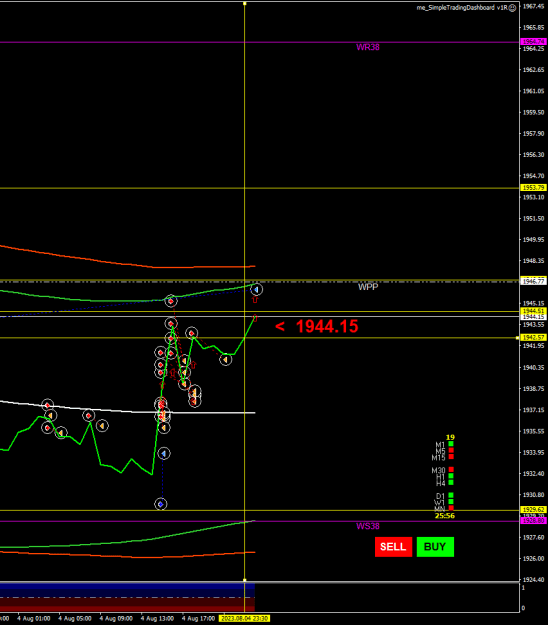
Task: Click the yellow 19 spread value
Action: 450,437
